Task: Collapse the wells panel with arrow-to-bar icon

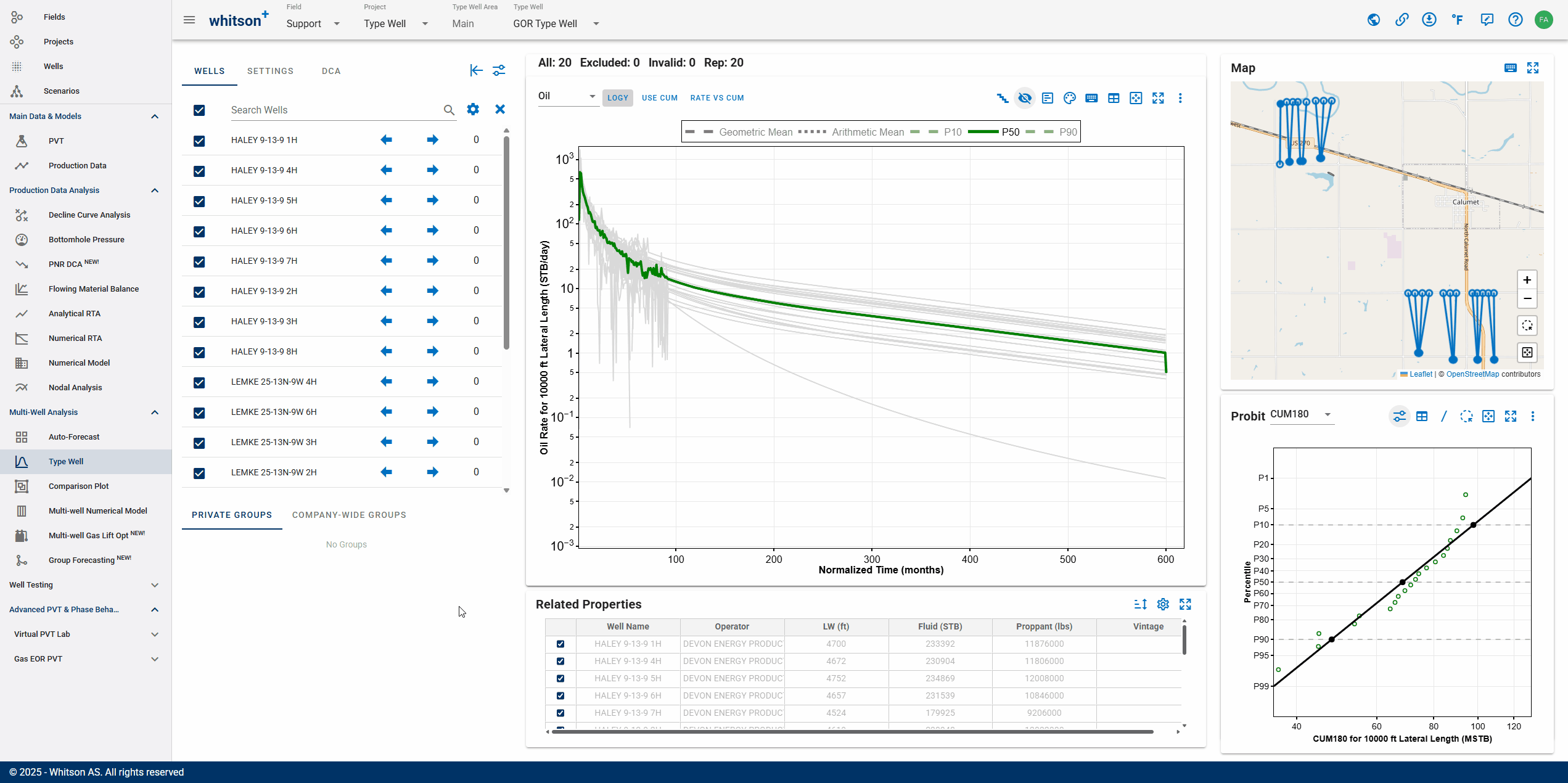Action: (476, 70)
